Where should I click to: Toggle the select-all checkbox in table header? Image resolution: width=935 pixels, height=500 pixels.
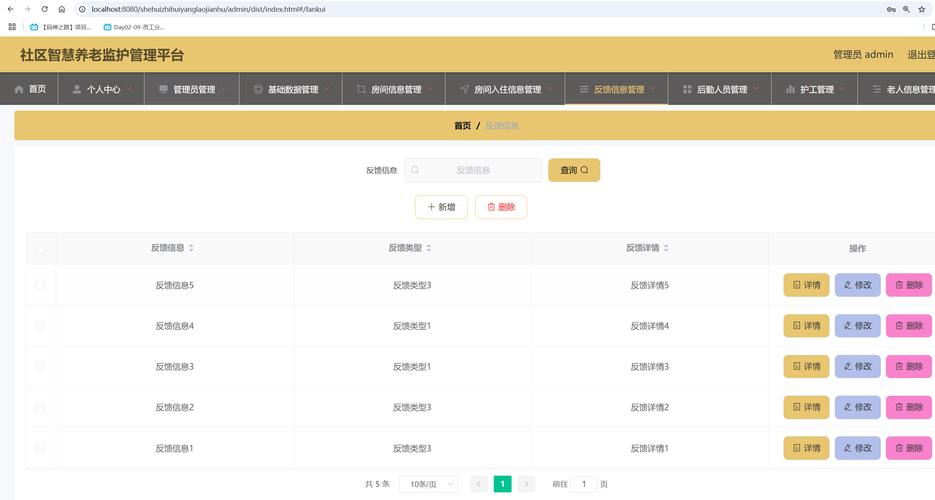[x=41, y=248]
